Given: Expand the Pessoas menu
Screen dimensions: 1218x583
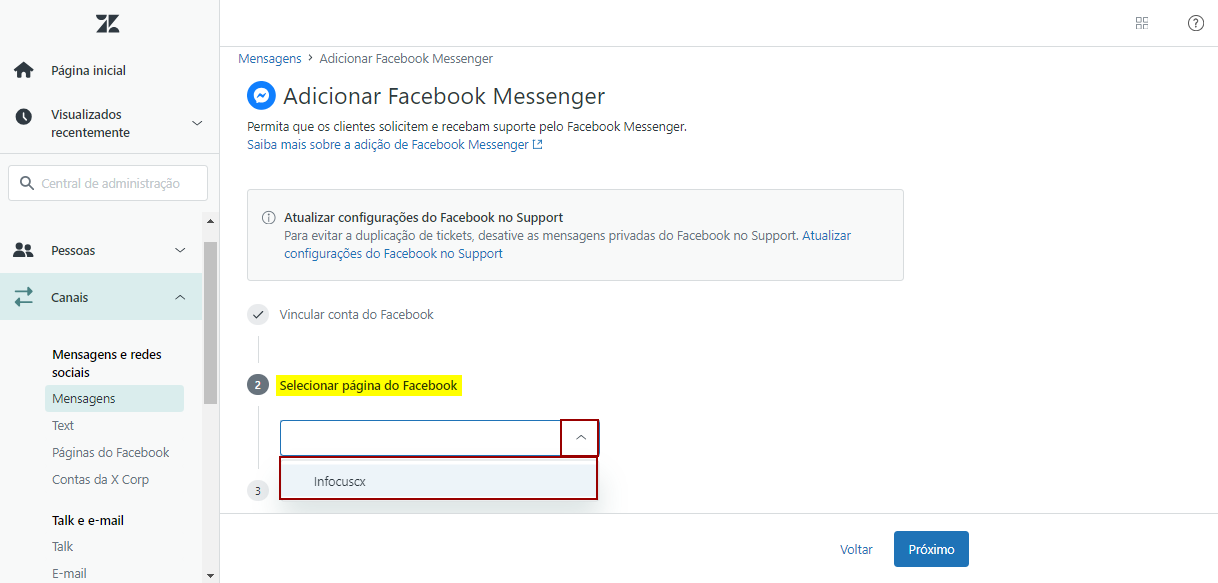Looking at the screenshot, I should point(180,250).
